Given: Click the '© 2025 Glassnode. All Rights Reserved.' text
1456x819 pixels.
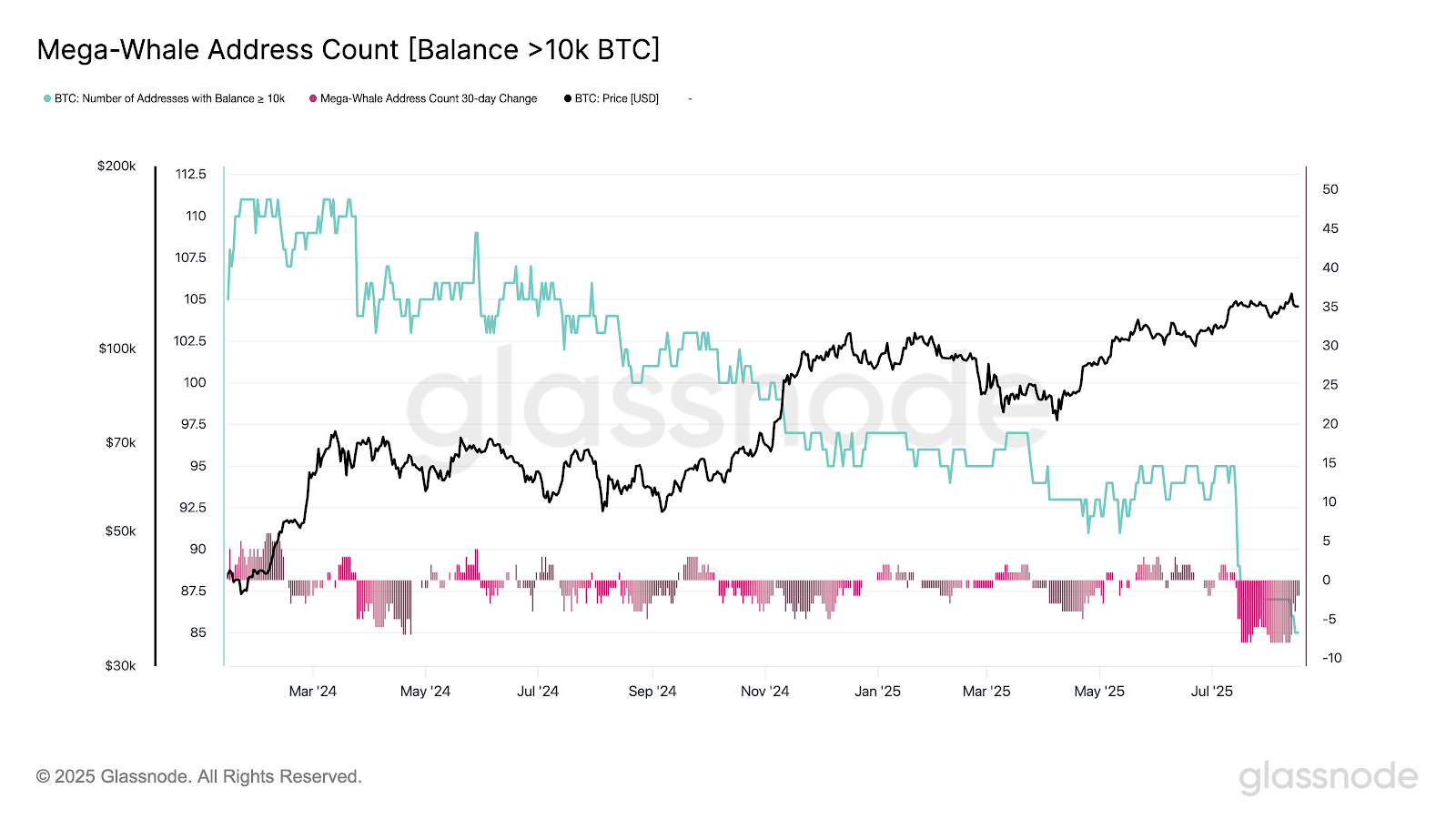Looking at the screenshot, I should click(x=198, y=776).
